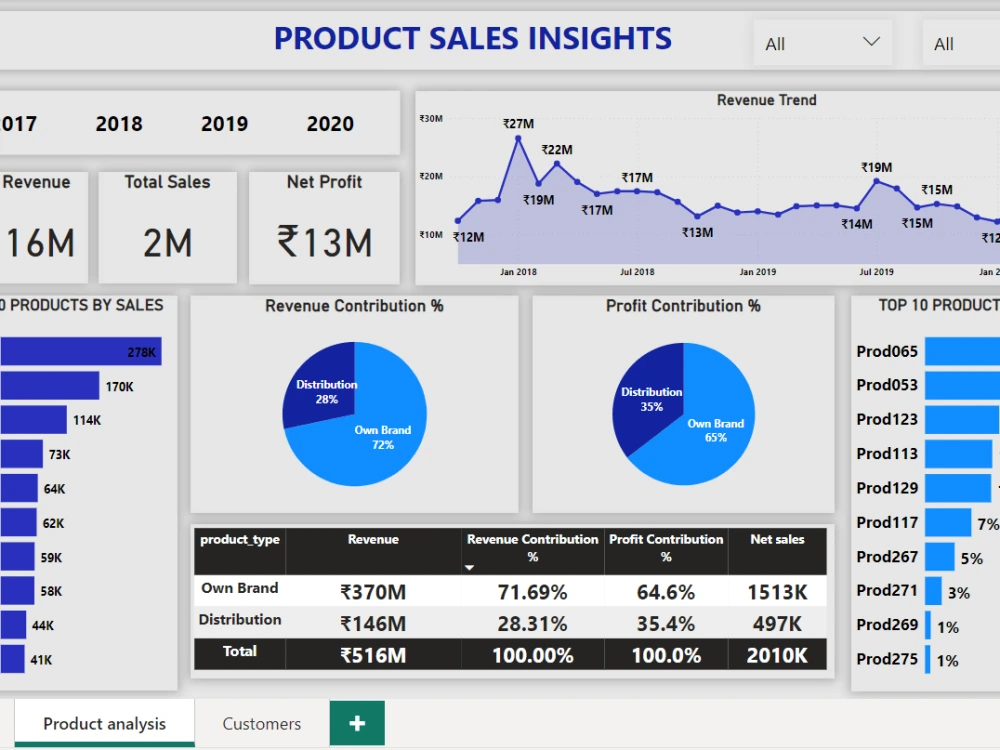
Task: Activate the 2017 year filter
Action: [x=20, y=123]
